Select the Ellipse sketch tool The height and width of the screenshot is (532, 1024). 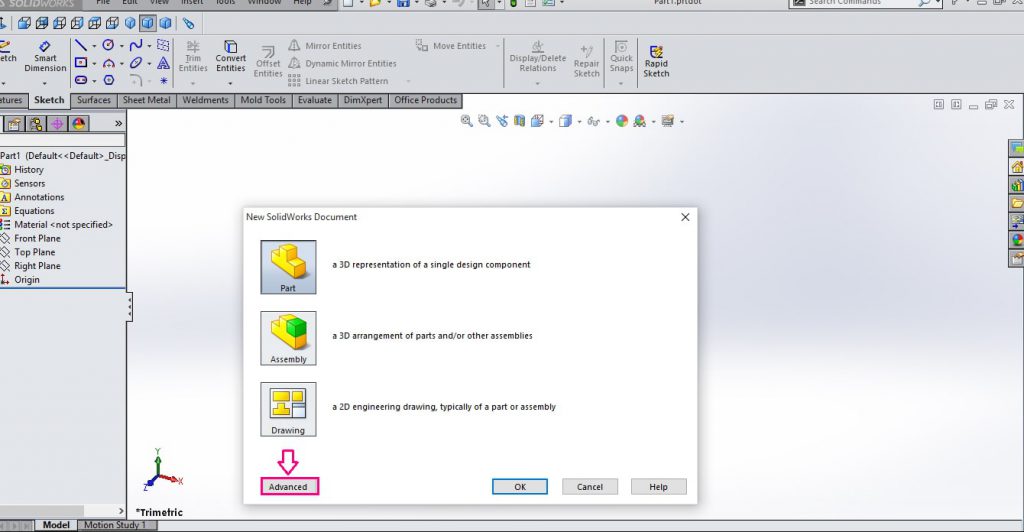pyautogui.click(x=136, y=63)
